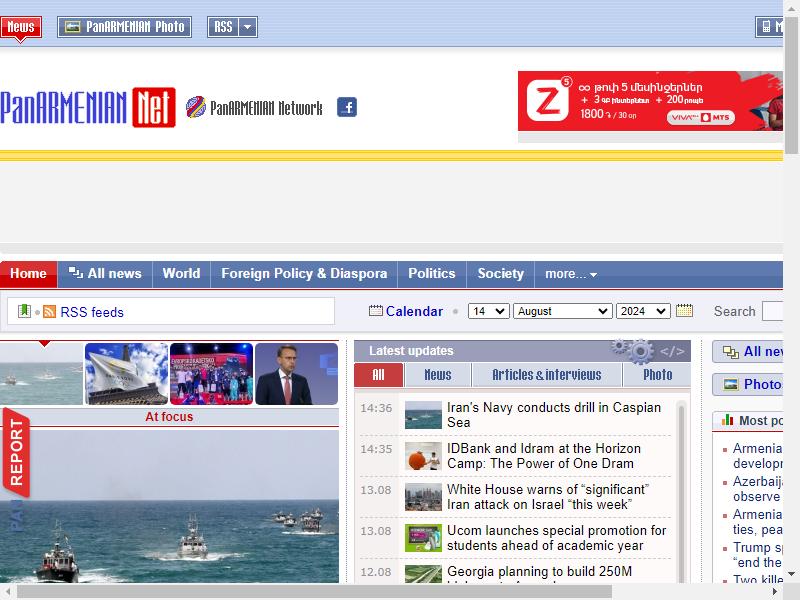Screen dimensions: 800x600
Task: Click the PanARMENIAN Photo button
Action: (x=124, y=27)
